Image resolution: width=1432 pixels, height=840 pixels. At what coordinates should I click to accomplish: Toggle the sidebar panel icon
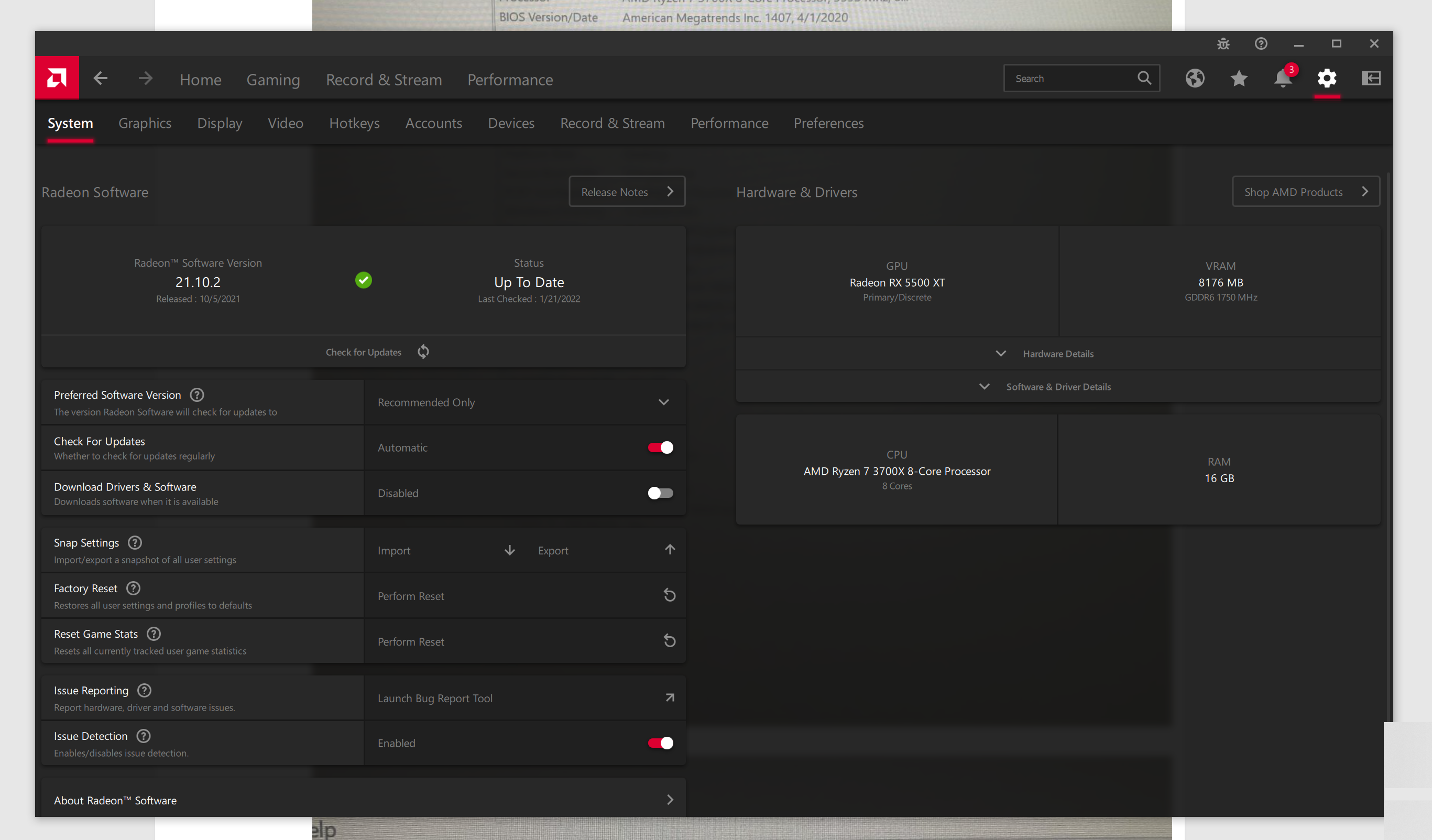1371,78
